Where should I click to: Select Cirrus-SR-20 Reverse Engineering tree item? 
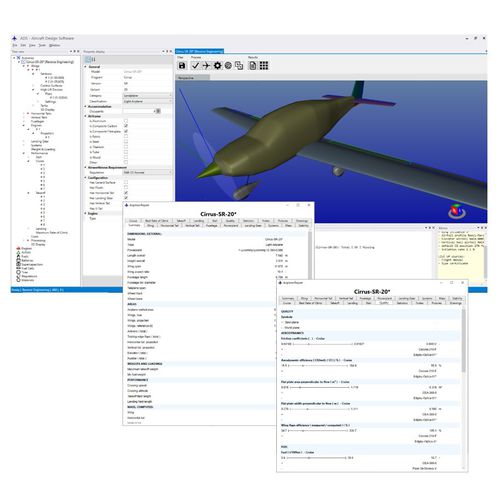tap(50, 62)
